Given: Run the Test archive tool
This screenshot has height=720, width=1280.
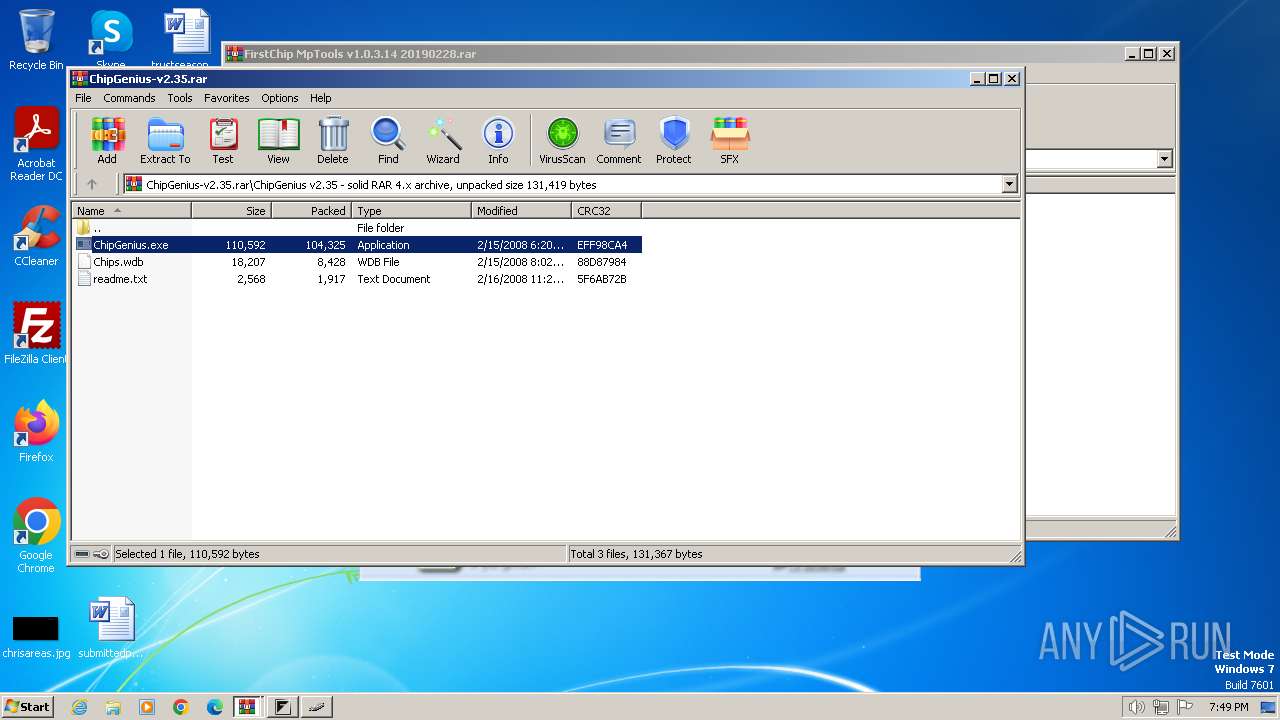Looking at the screenshot, I should tap(223, 140).
